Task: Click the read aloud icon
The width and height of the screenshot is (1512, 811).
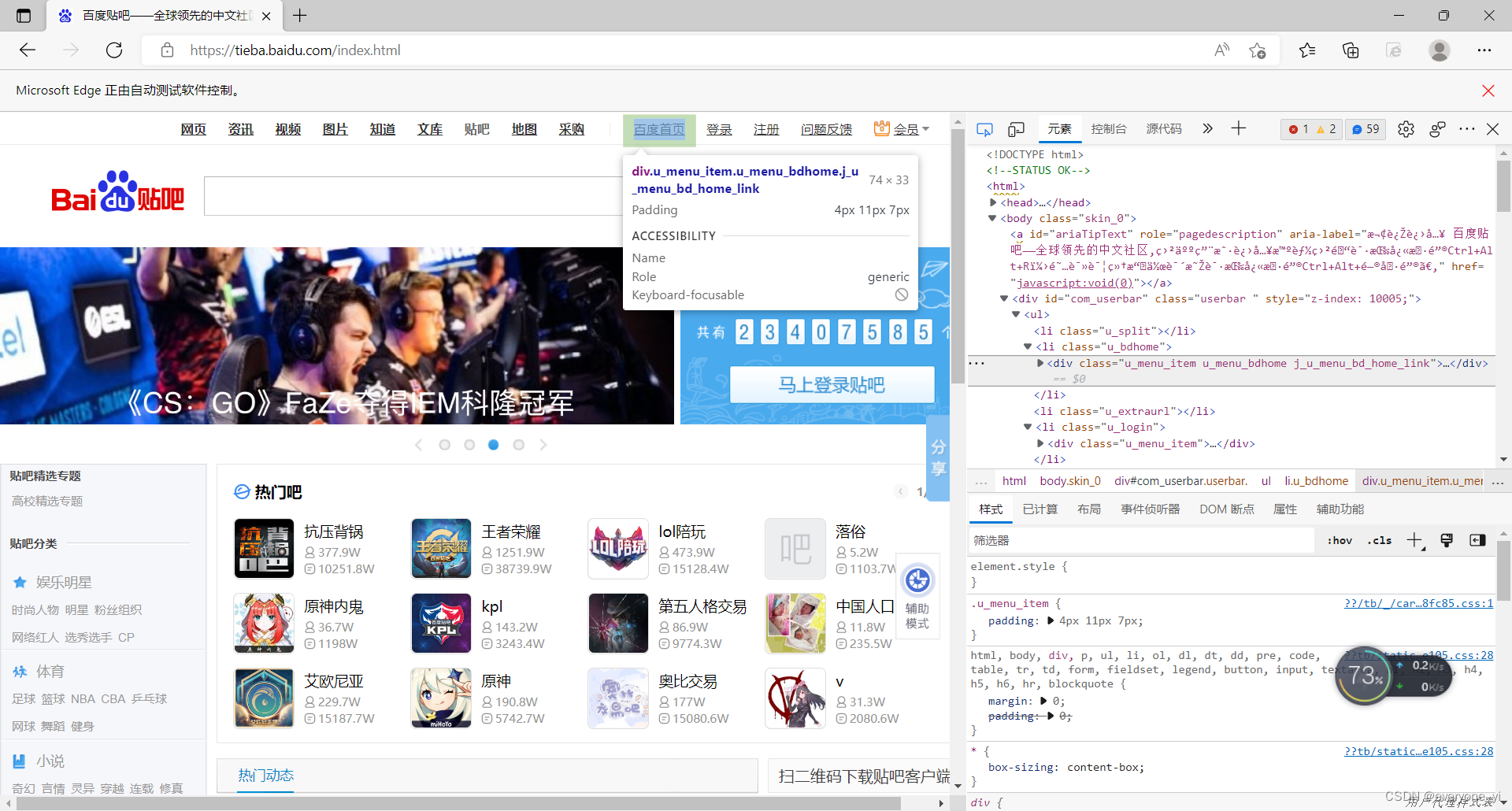Action: coord(1222,50)
